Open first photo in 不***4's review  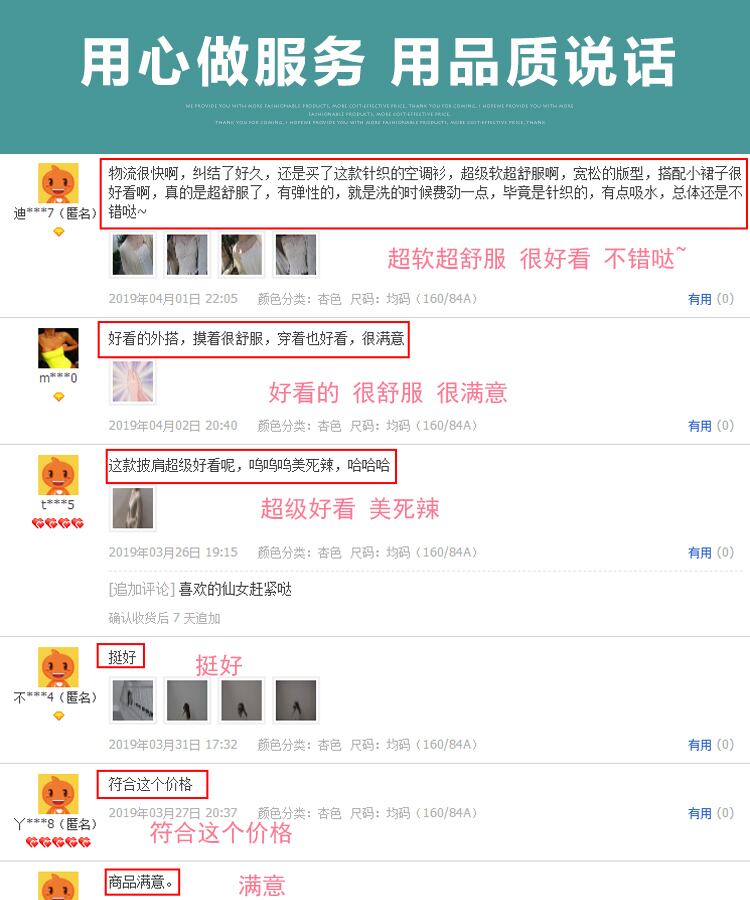click(x=133, y=700)
